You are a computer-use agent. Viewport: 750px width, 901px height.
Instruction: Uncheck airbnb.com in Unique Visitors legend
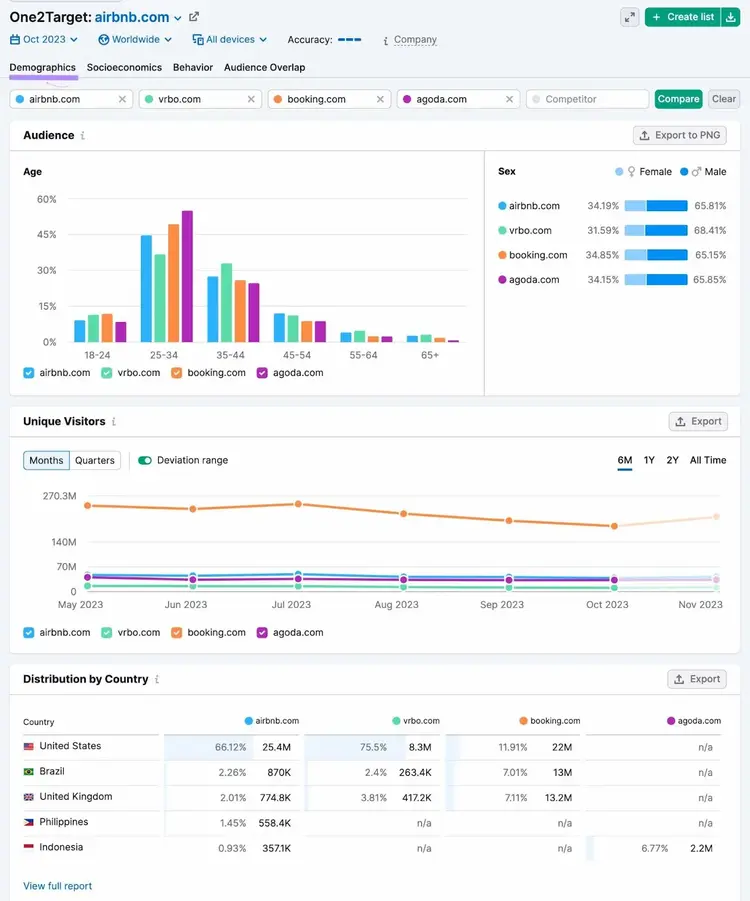click(29, 633)
